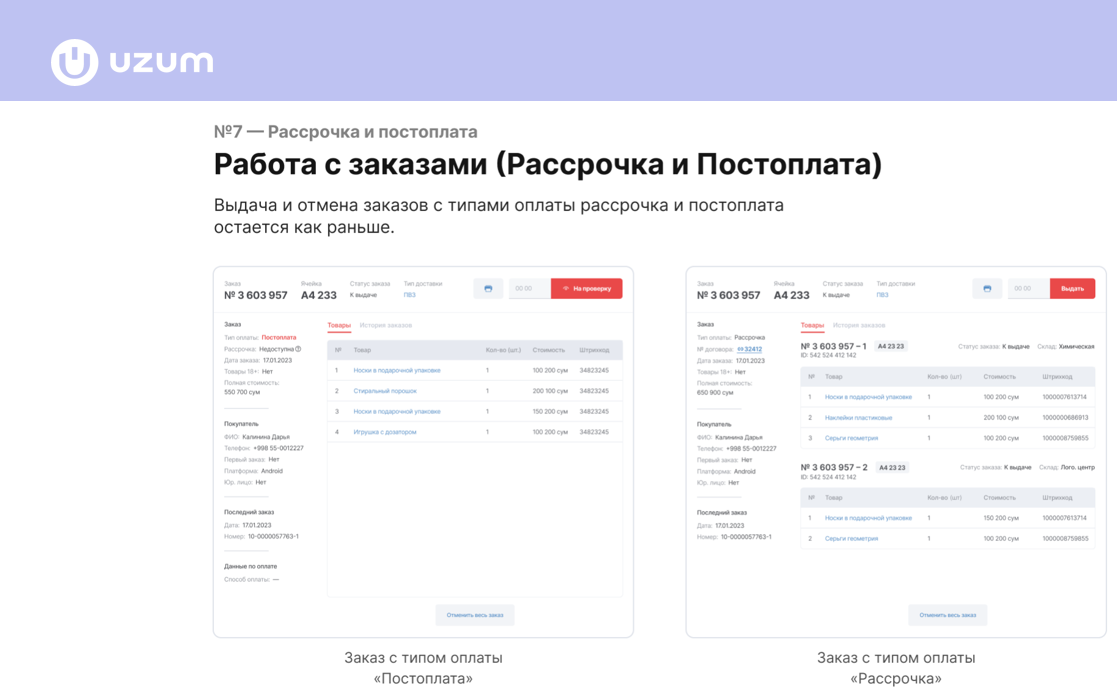Click the subtitle №7 — Рассрочка и постоплата
Screen dimensions: 1117x695
click(x=346, y=132)
